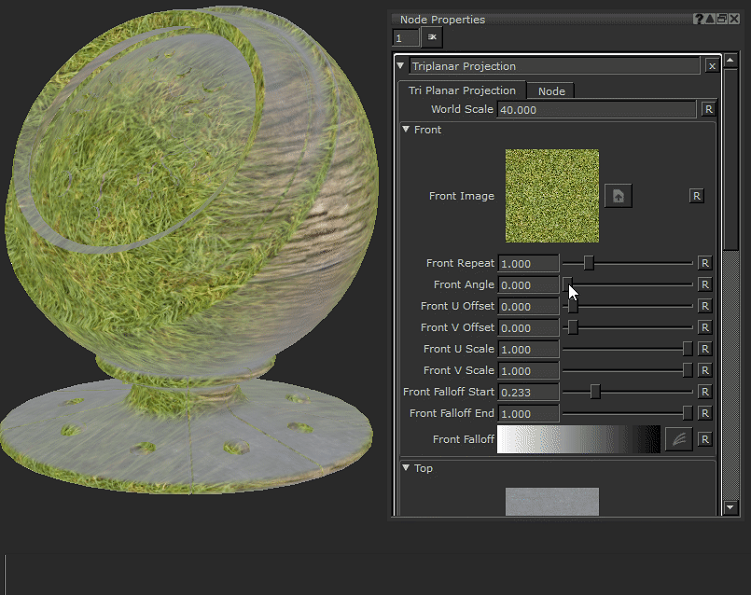
Task: Reset the Front Image using its R button
Action: click(696, 196)
